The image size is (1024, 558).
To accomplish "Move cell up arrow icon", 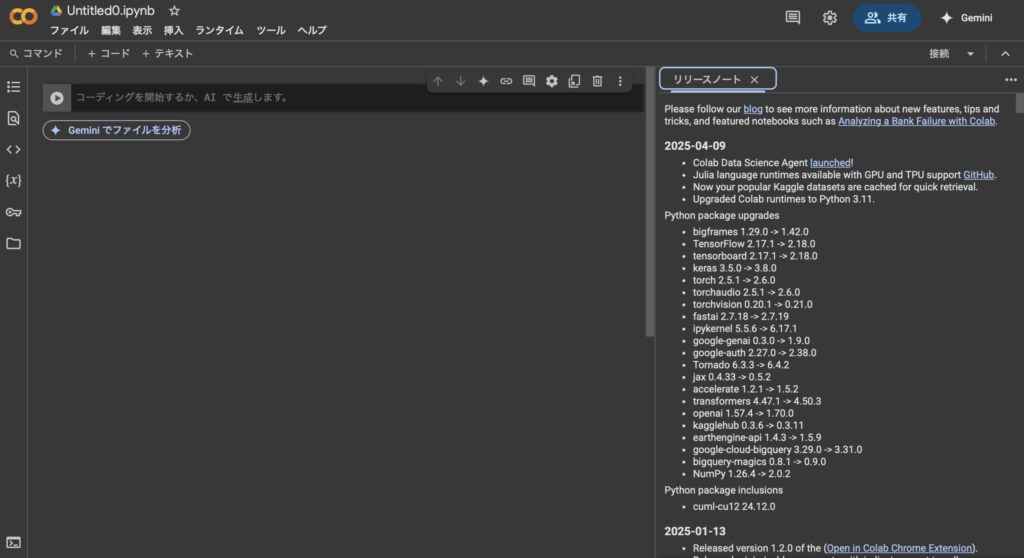I will 438,81.
